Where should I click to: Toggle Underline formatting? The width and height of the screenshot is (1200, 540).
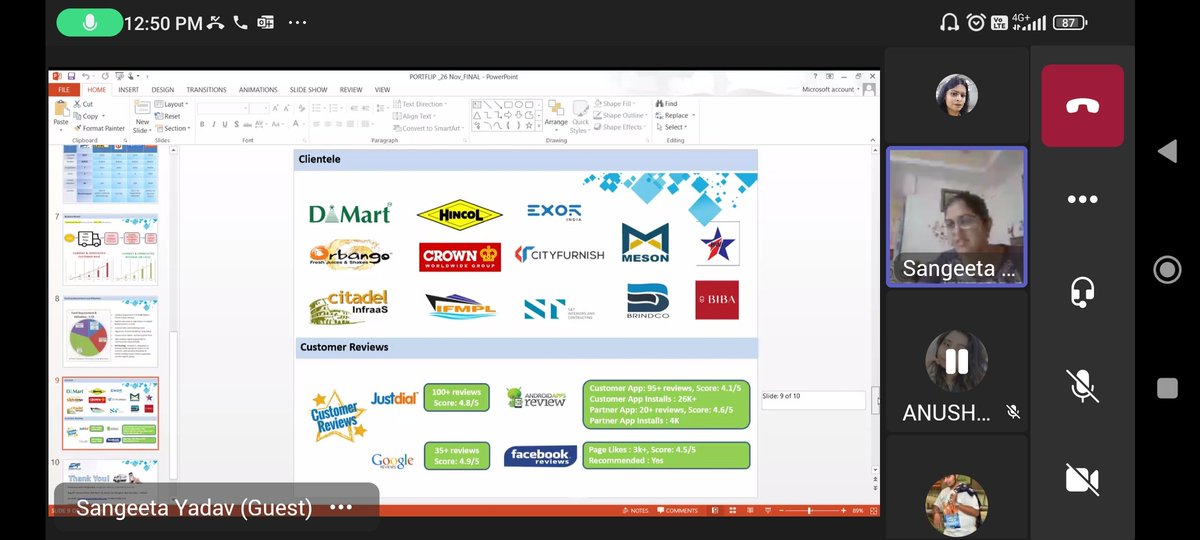[x=223, y=124]
